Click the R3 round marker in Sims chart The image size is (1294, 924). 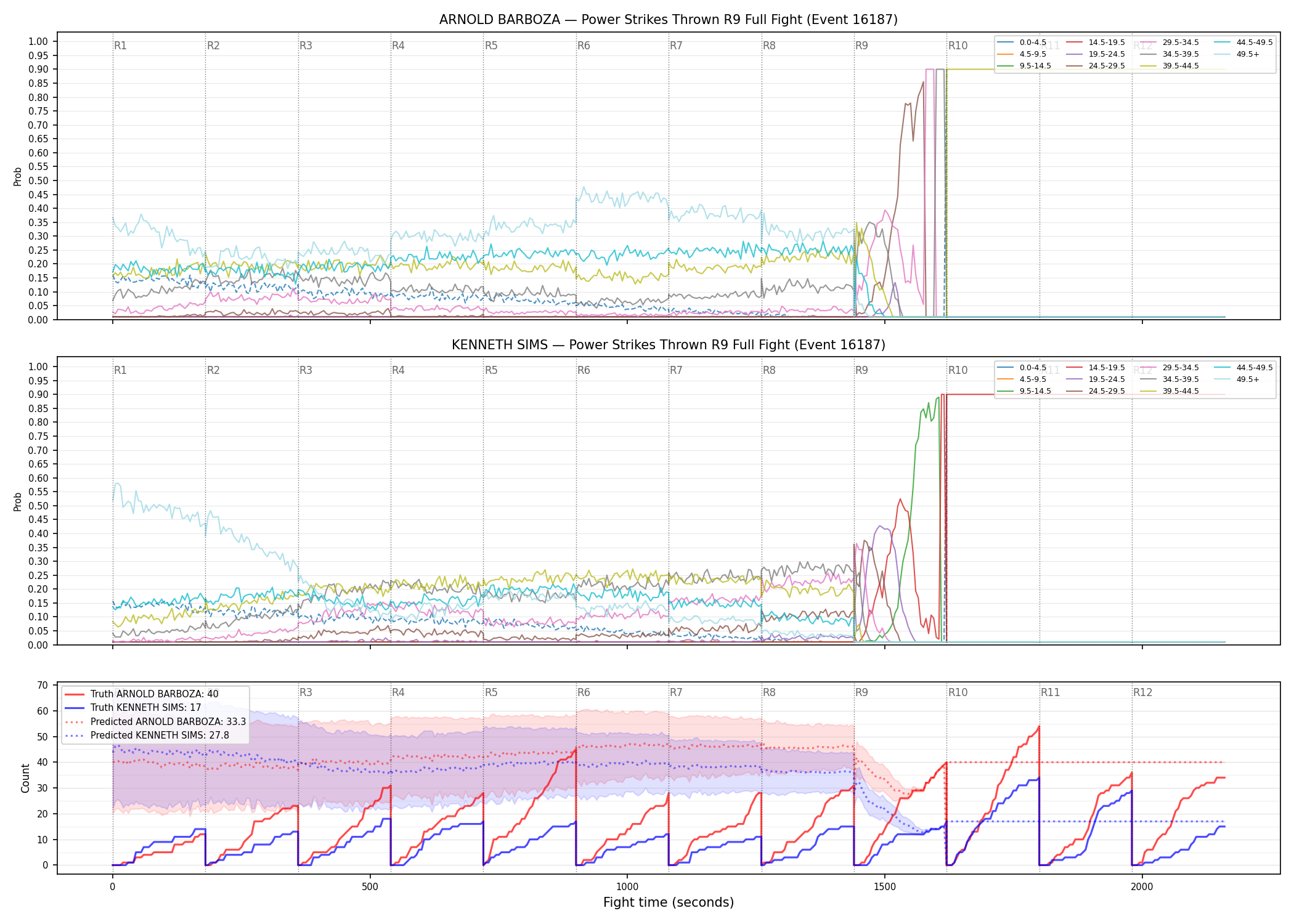pos(306,370)
